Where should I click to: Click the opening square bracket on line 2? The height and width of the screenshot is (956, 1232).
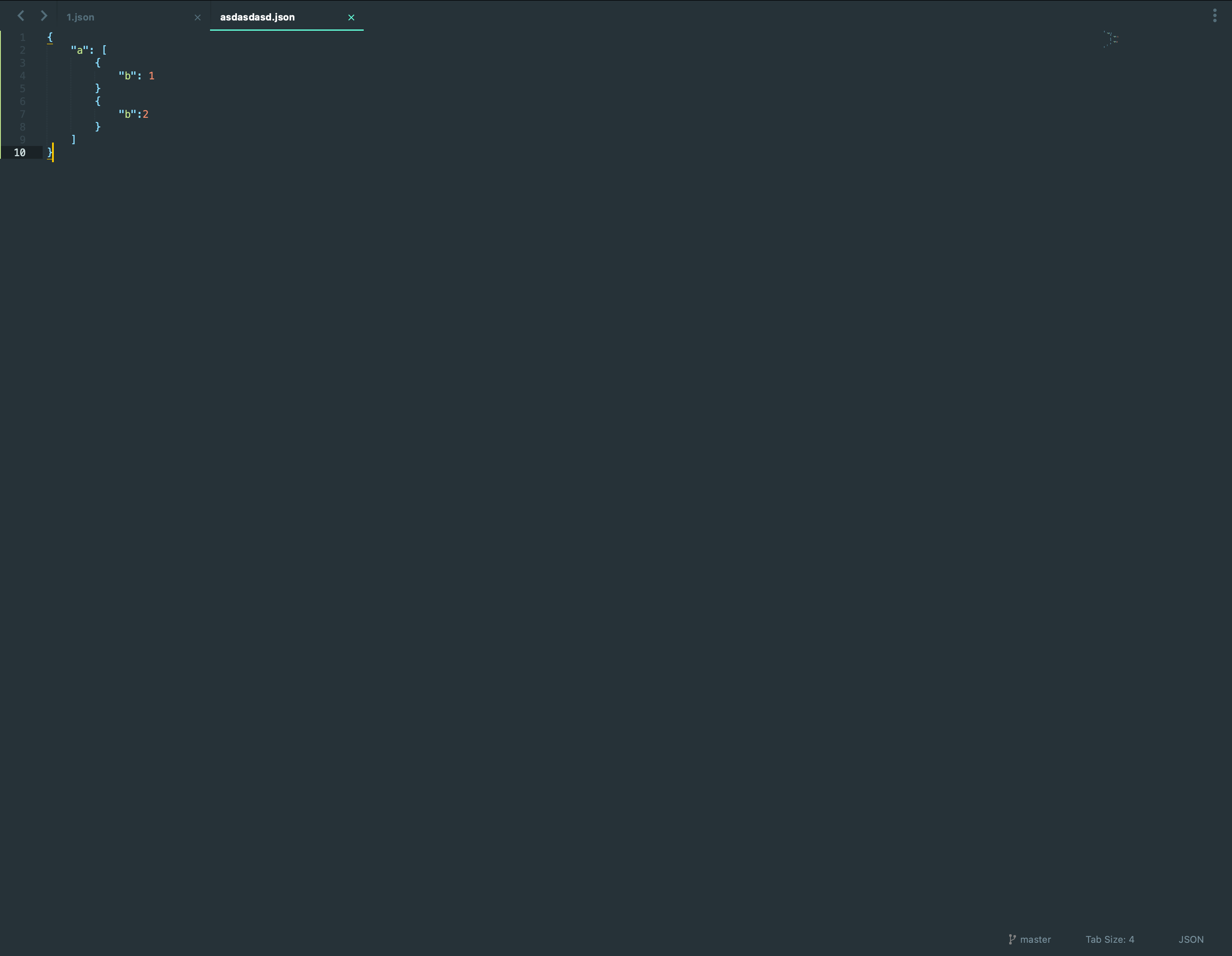coord(104,50)
